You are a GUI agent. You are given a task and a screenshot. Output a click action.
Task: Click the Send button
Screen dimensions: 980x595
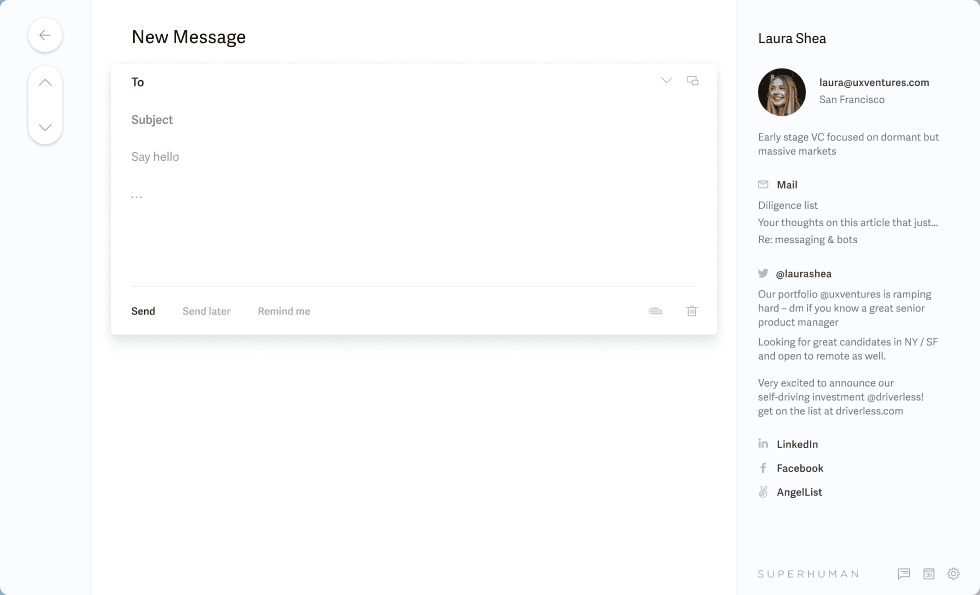[143, 311]
